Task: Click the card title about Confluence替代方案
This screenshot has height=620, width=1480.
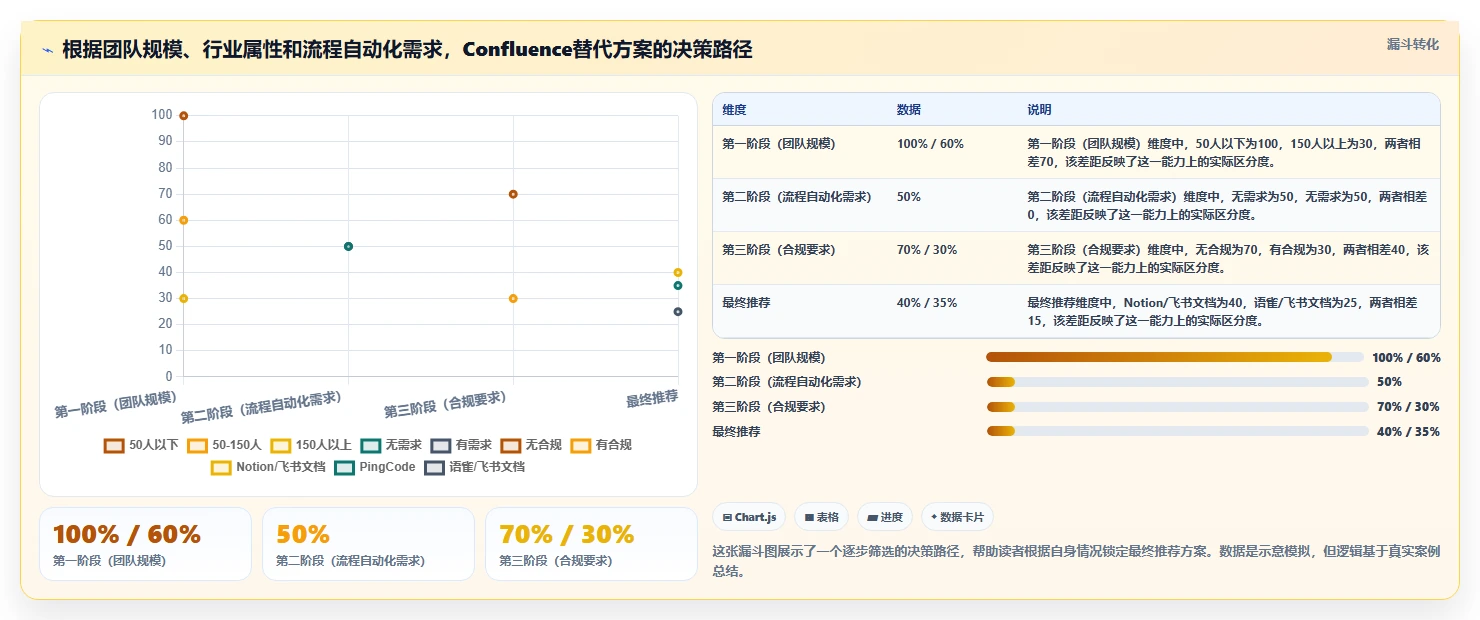Action: (407, 50)
